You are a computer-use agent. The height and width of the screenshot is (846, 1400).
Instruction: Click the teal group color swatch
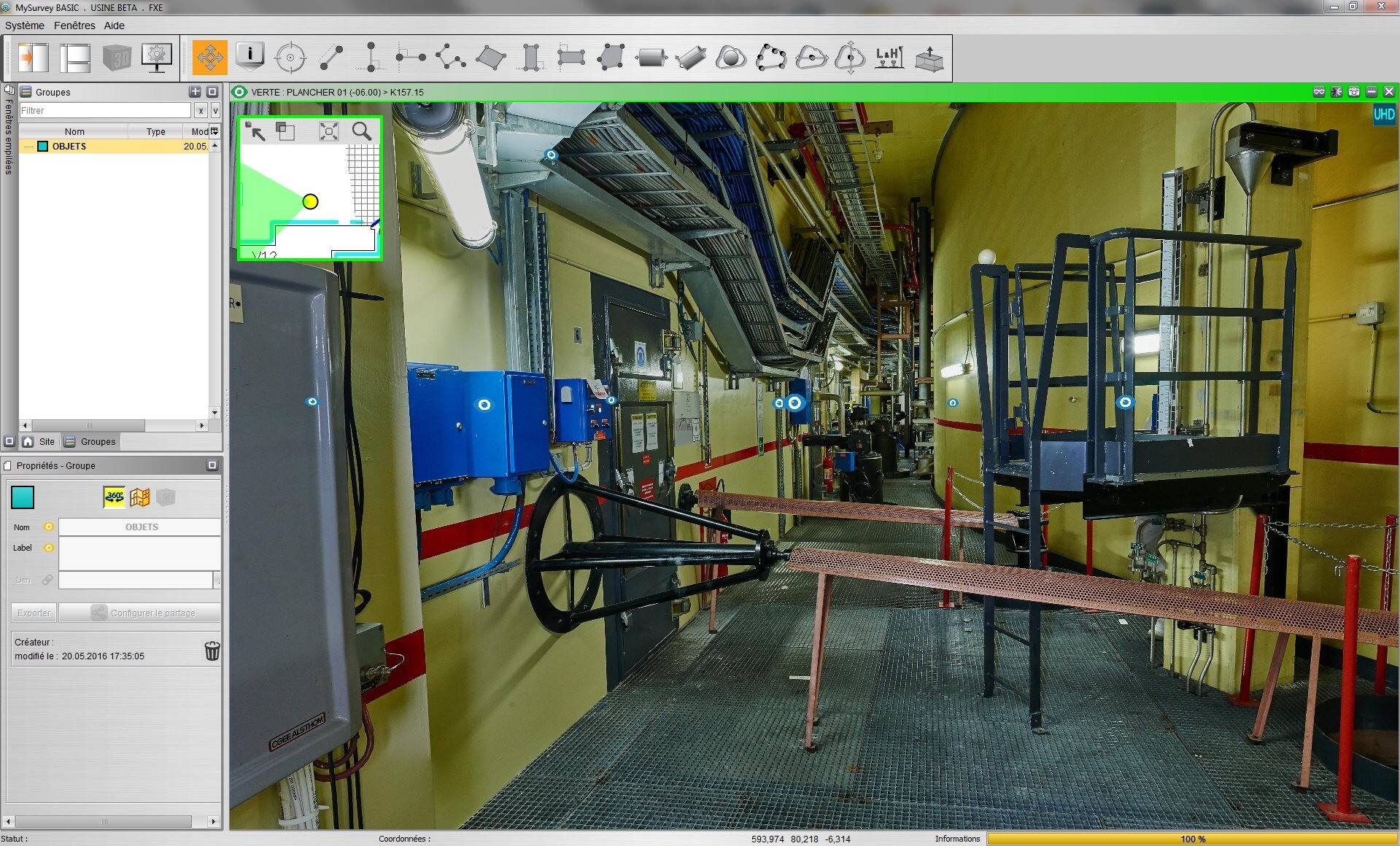pyautogui.click(x=23, y=497)
